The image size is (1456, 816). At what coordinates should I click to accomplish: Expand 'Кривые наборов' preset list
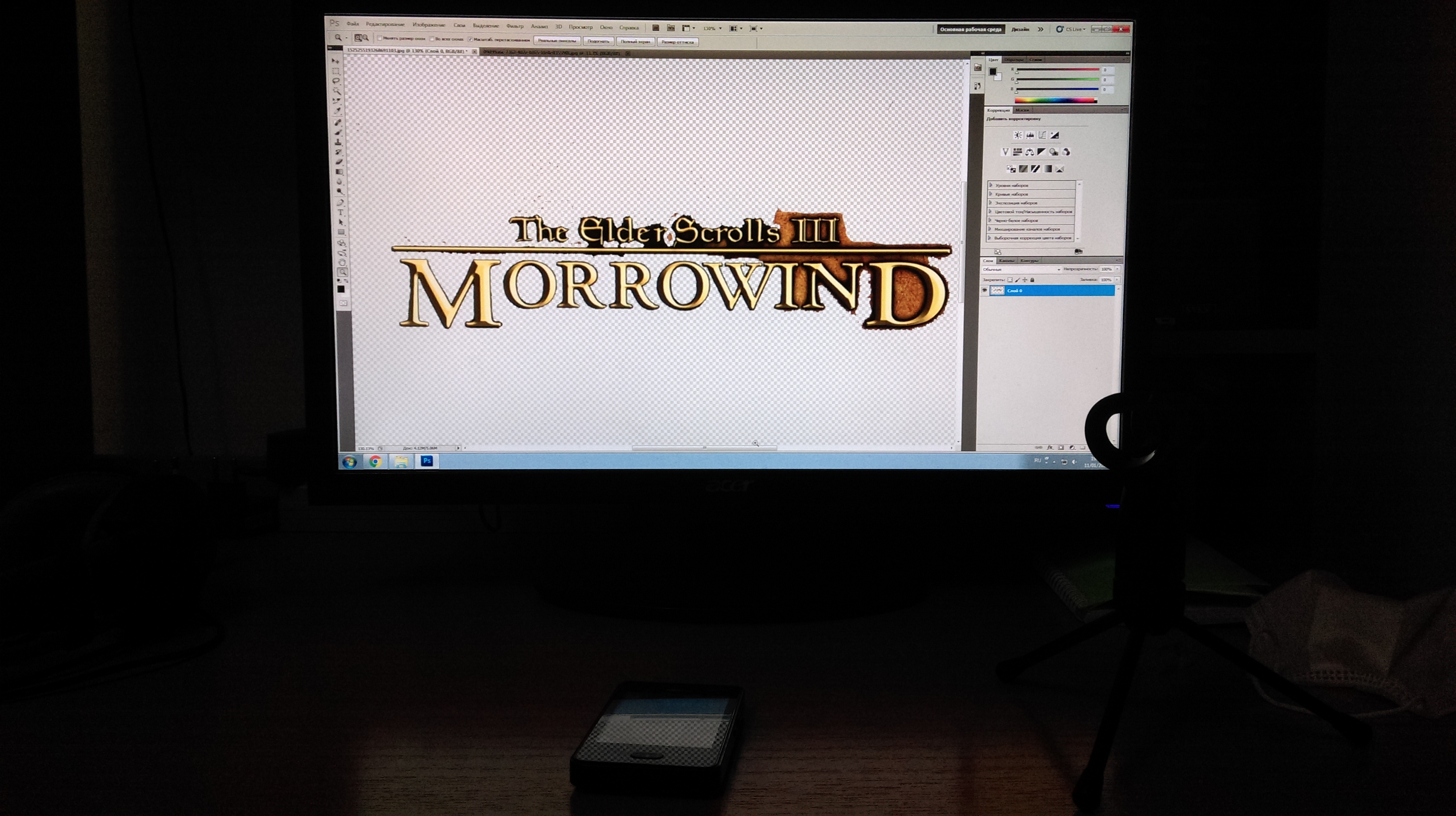991,194
